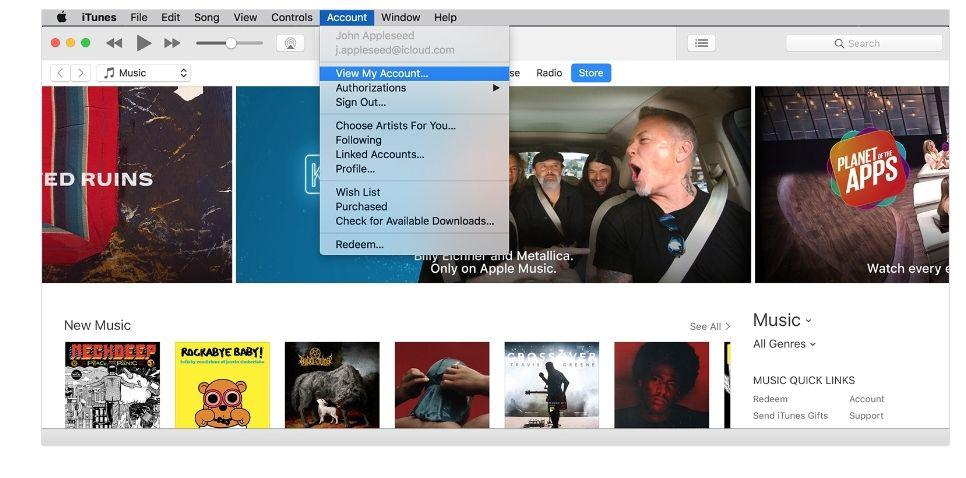Viewport: 966px width, 478px height.
Task: Click the New Music heading
Action: [97, 325]
